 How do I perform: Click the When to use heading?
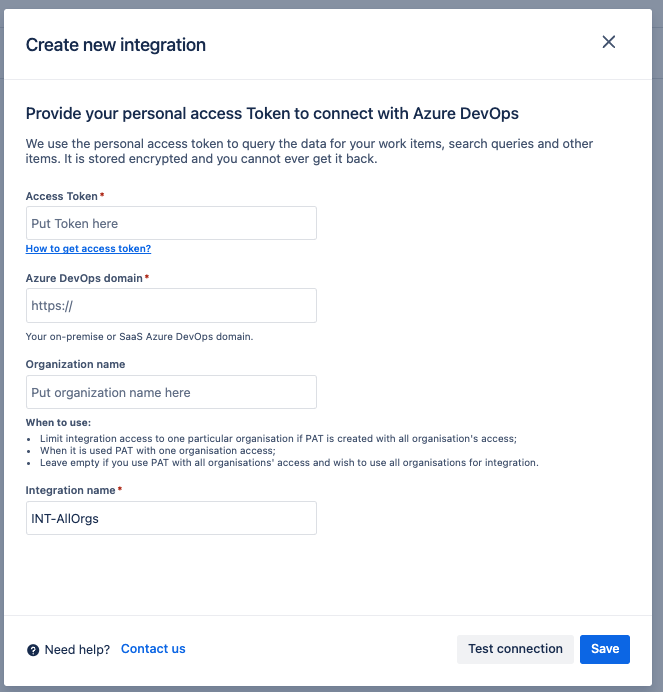tap(58, 423)
